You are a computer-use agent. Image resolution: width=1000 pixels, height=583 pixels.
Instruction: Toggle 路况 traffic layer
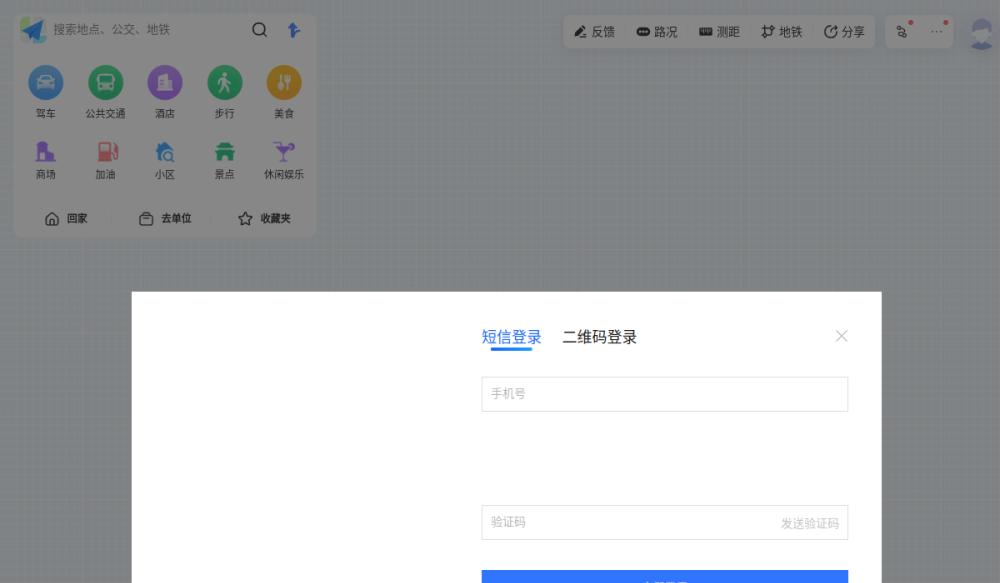point(657,32)
